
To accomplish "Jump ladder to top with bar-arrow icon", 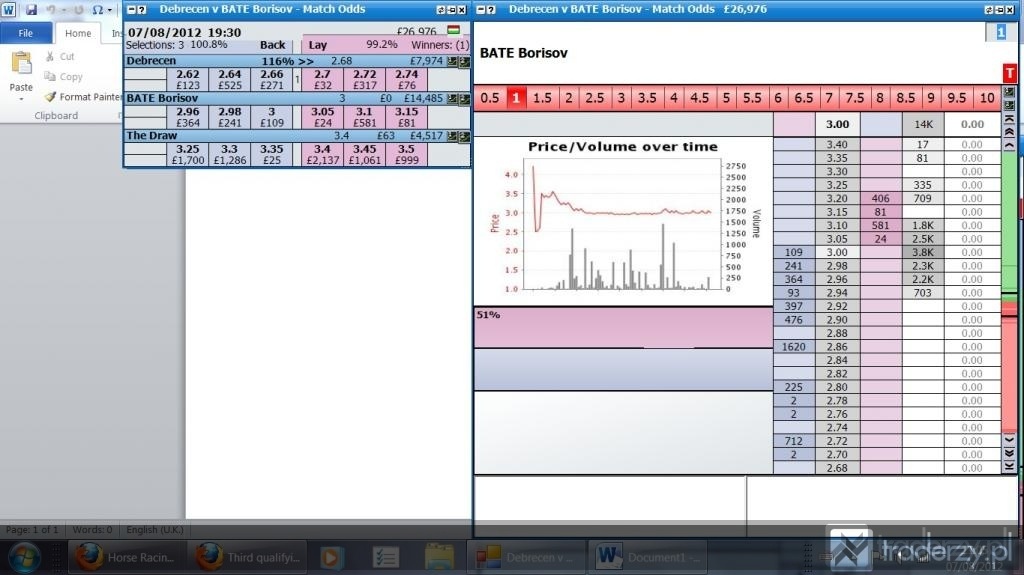I will [x=1009, y=119].
